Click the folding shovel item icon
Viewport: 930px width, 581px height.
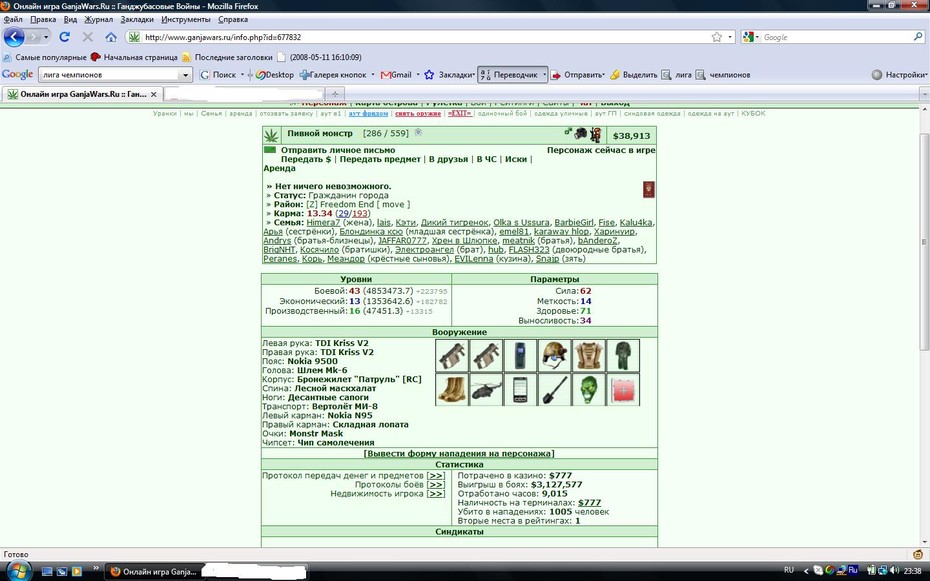[x=555, y=390]
